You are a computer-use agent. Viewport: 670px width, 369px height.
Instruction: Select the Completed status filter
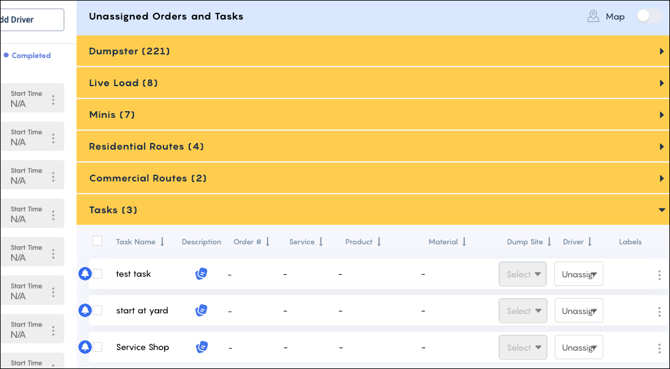tap(27, 56)
